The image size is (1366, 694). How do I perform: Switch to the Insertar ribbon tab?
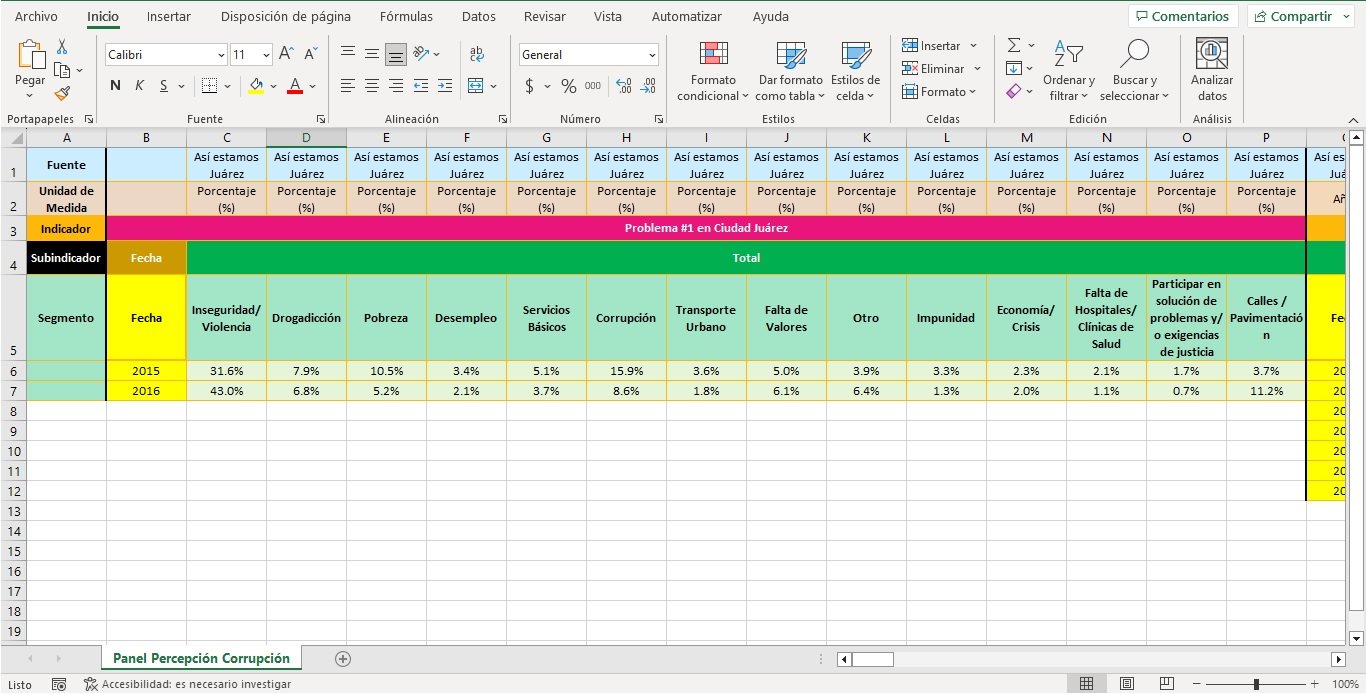click(x=168, y=17)
